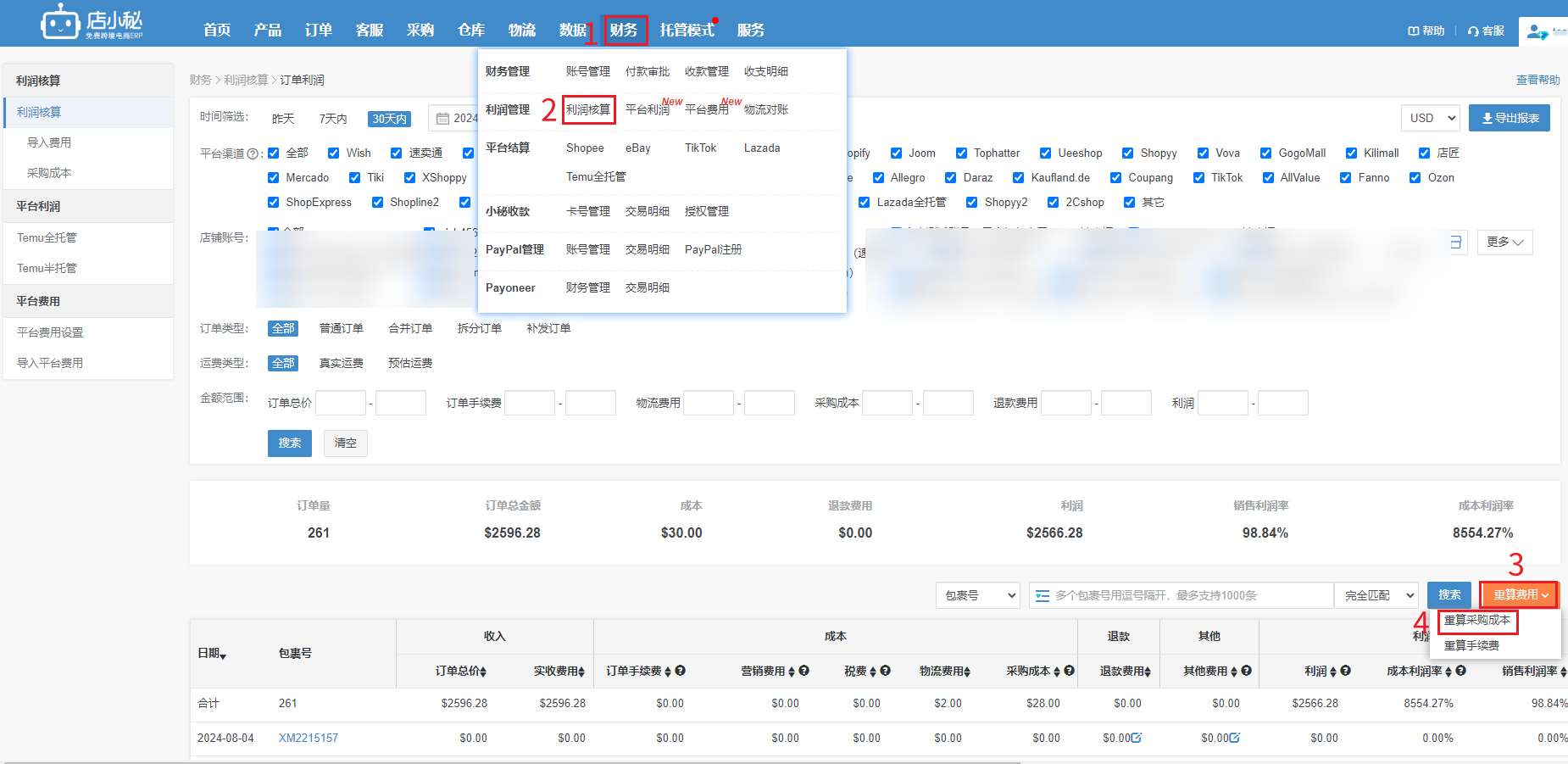
Task: Open package link XM2215157
Action: pos(309,739)
